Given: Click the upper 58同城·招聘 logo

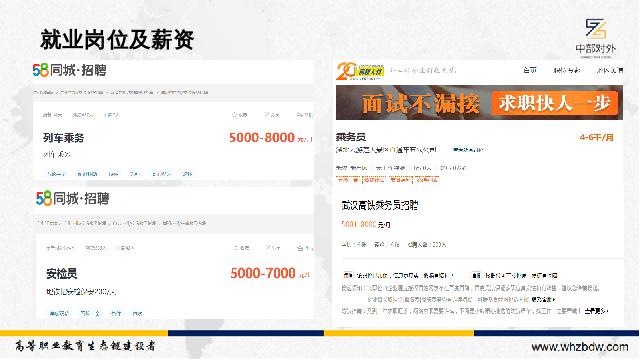Looking at the screenshot, I should tap(70, 70).
